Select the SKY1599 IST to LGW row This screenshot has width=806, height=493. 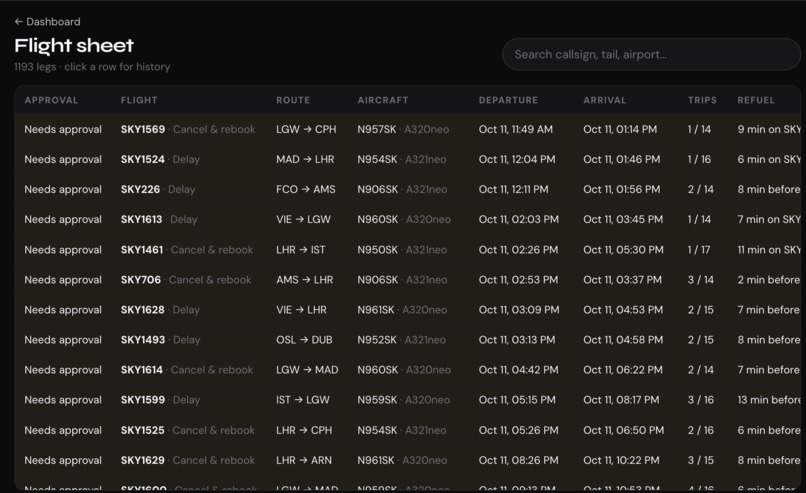408,400
